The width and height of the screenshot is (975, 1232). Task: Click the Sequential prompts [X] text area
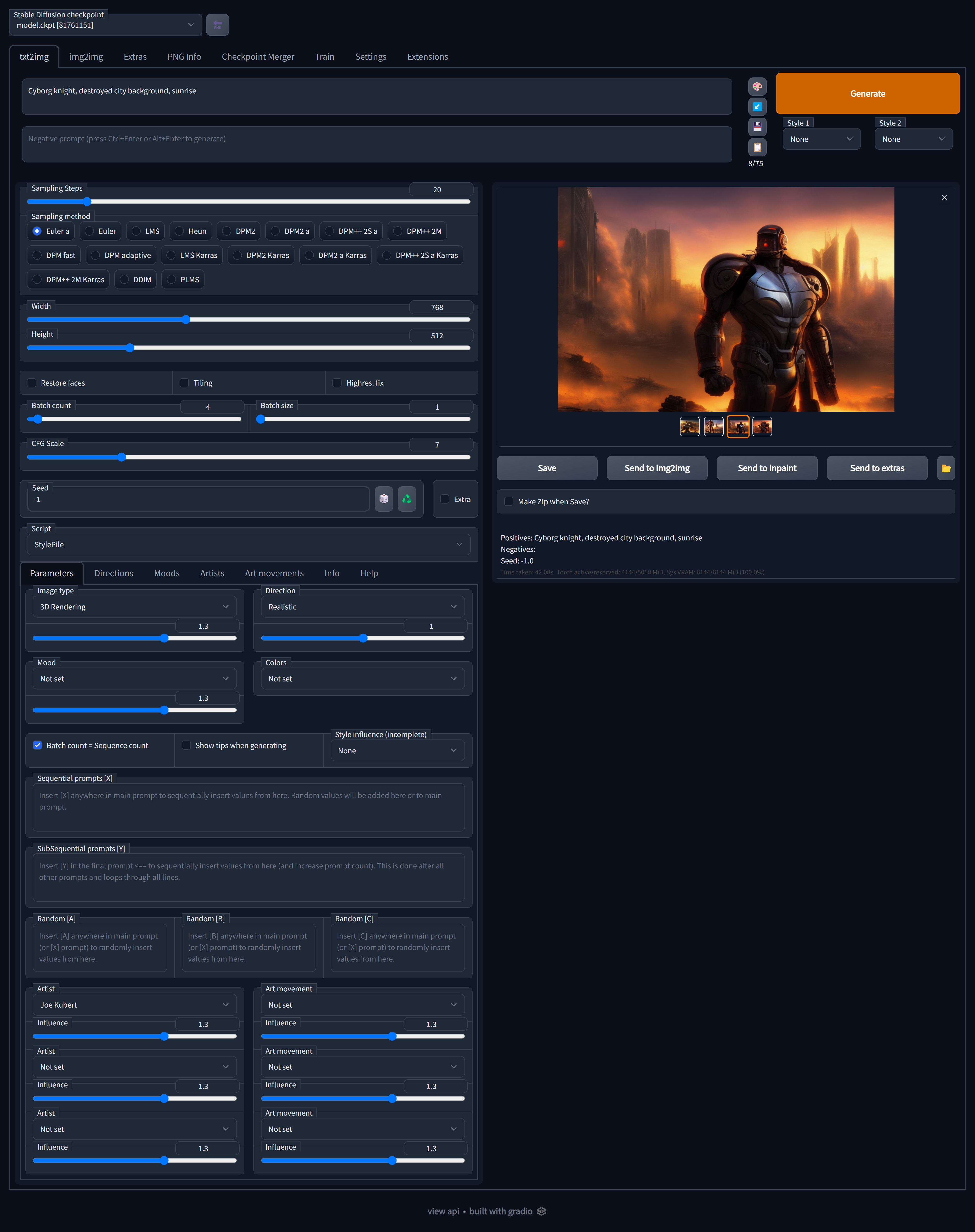point(249,807)
